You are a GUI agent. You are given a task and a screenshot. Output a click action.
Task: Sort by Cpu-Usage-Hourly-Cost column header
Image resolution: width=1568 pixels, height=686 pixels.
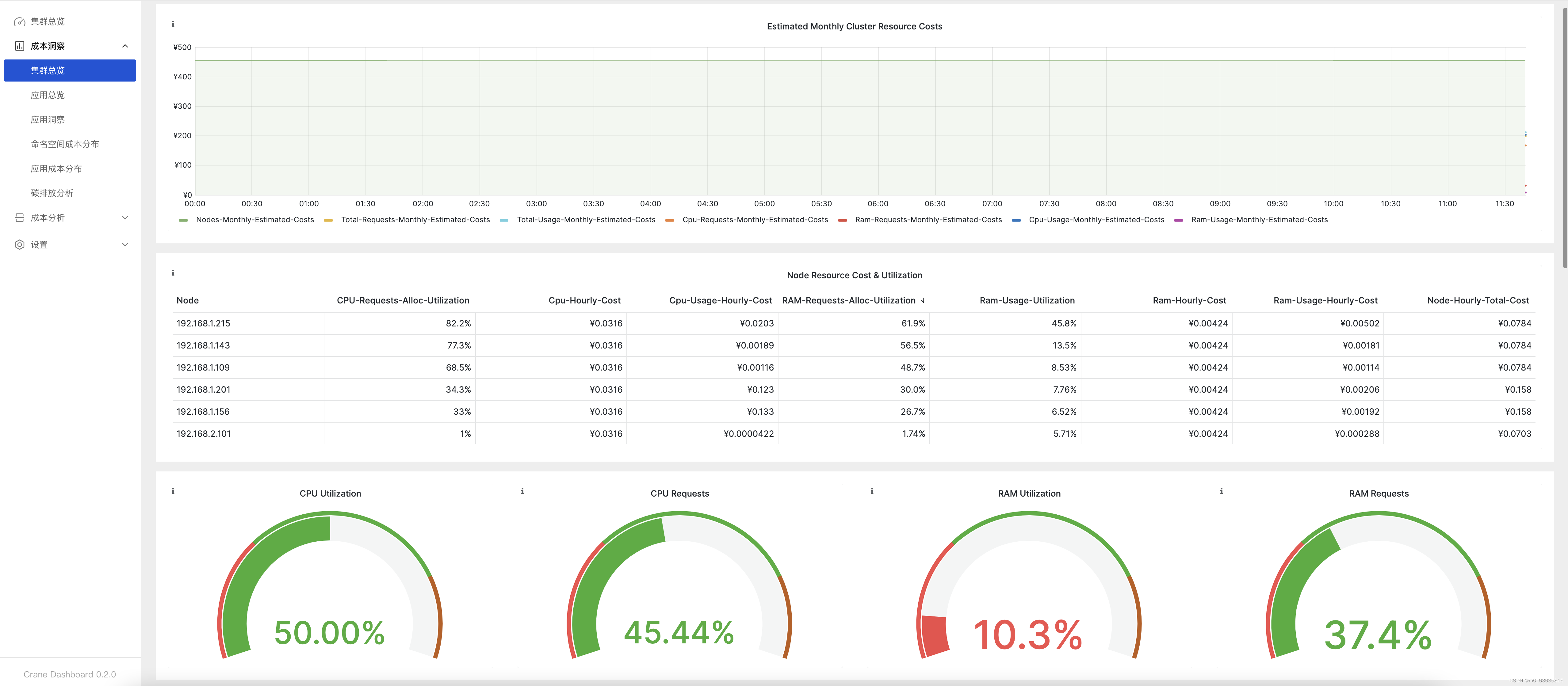(721, 301)
